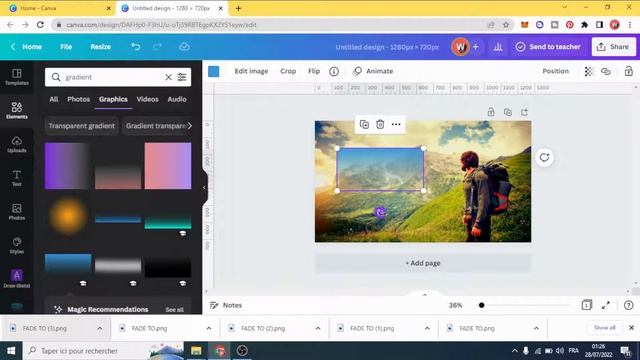Viewport: 640px width, 360px height.
Task: Open the Resize menu
Action: click(100, 47)
